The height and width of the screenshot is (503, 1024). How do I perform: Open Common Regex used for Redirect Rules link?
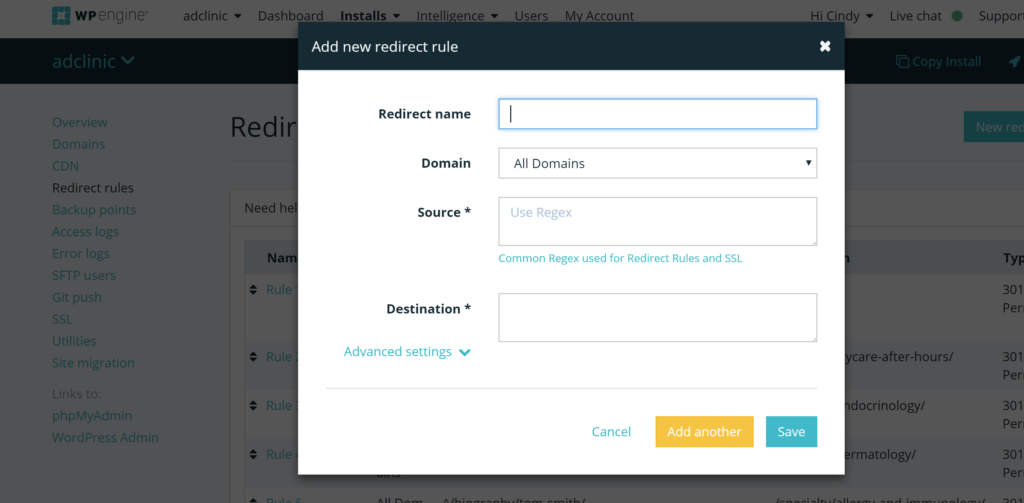coord(620,258)
